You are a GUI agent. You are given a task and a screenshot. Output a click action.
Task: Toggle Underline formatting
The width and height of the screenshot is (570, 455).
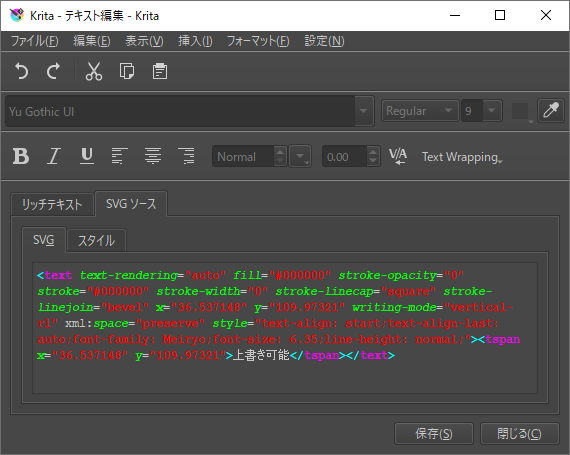pos(87,156)
